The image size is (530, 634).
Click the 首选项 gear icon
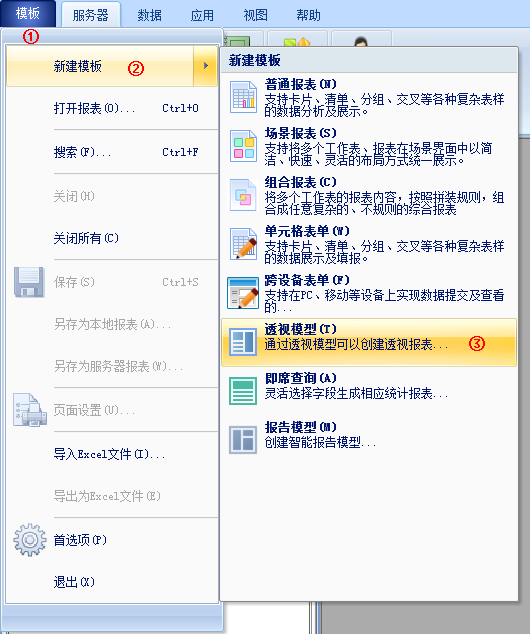click(30, 540)
